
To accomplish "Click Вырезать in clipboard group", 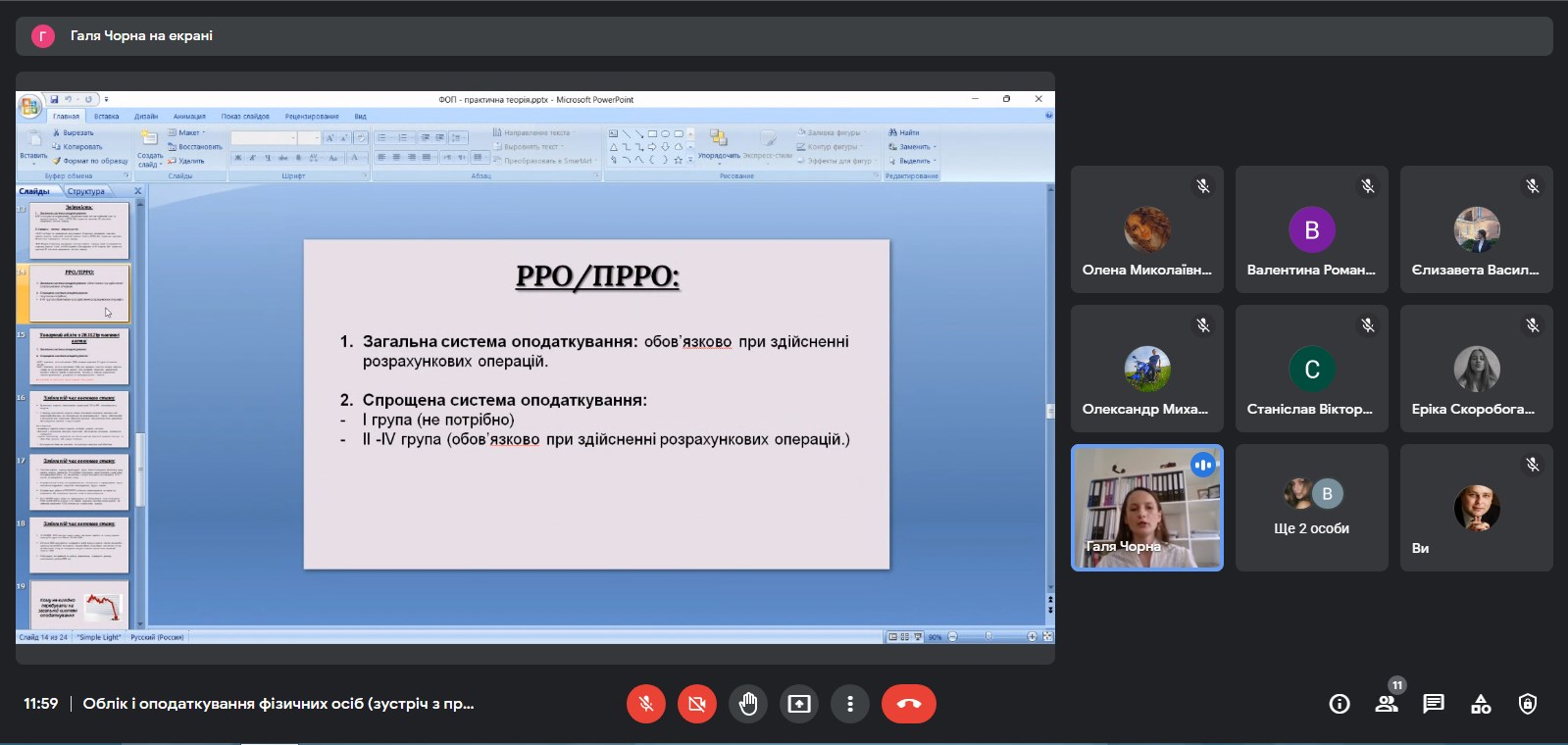I will (x=74, y=132).
